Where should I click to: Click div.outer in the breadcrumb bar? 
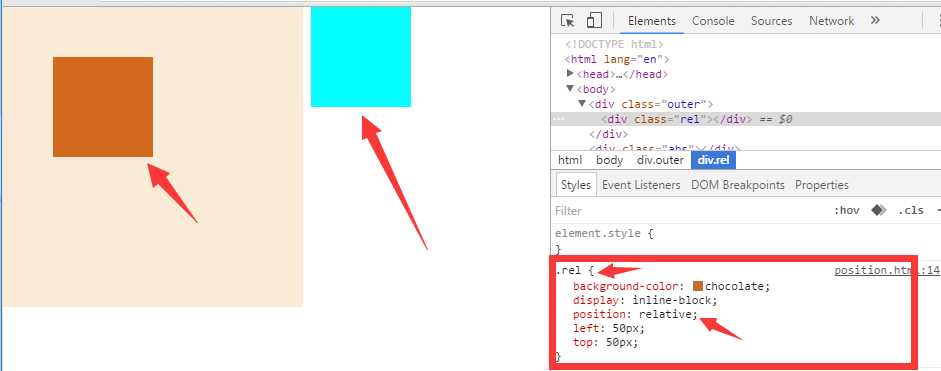coord(660,160)
